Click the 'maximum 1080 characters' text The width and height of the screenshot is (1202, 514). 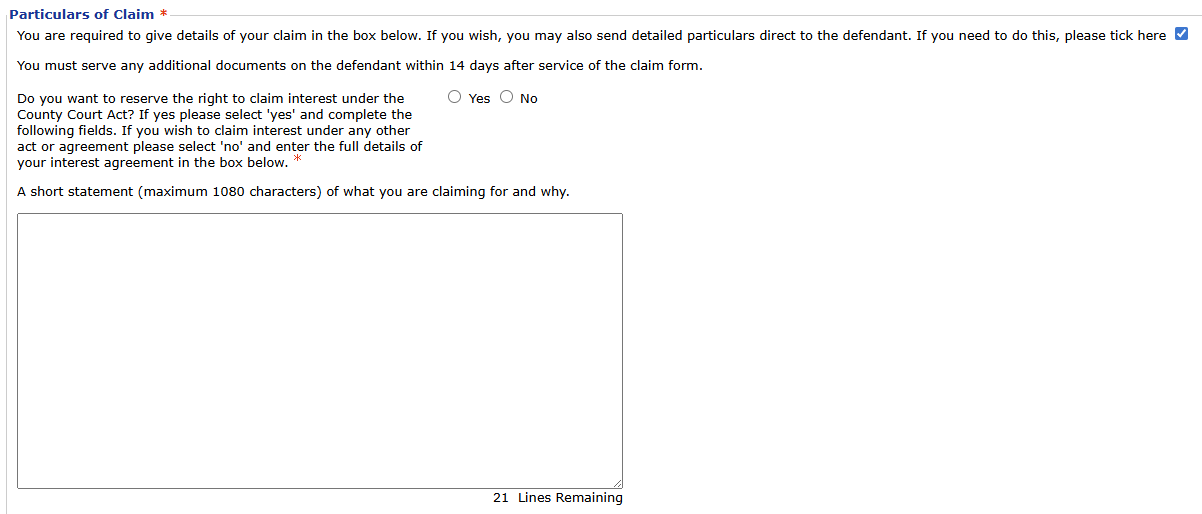[232, 191]
